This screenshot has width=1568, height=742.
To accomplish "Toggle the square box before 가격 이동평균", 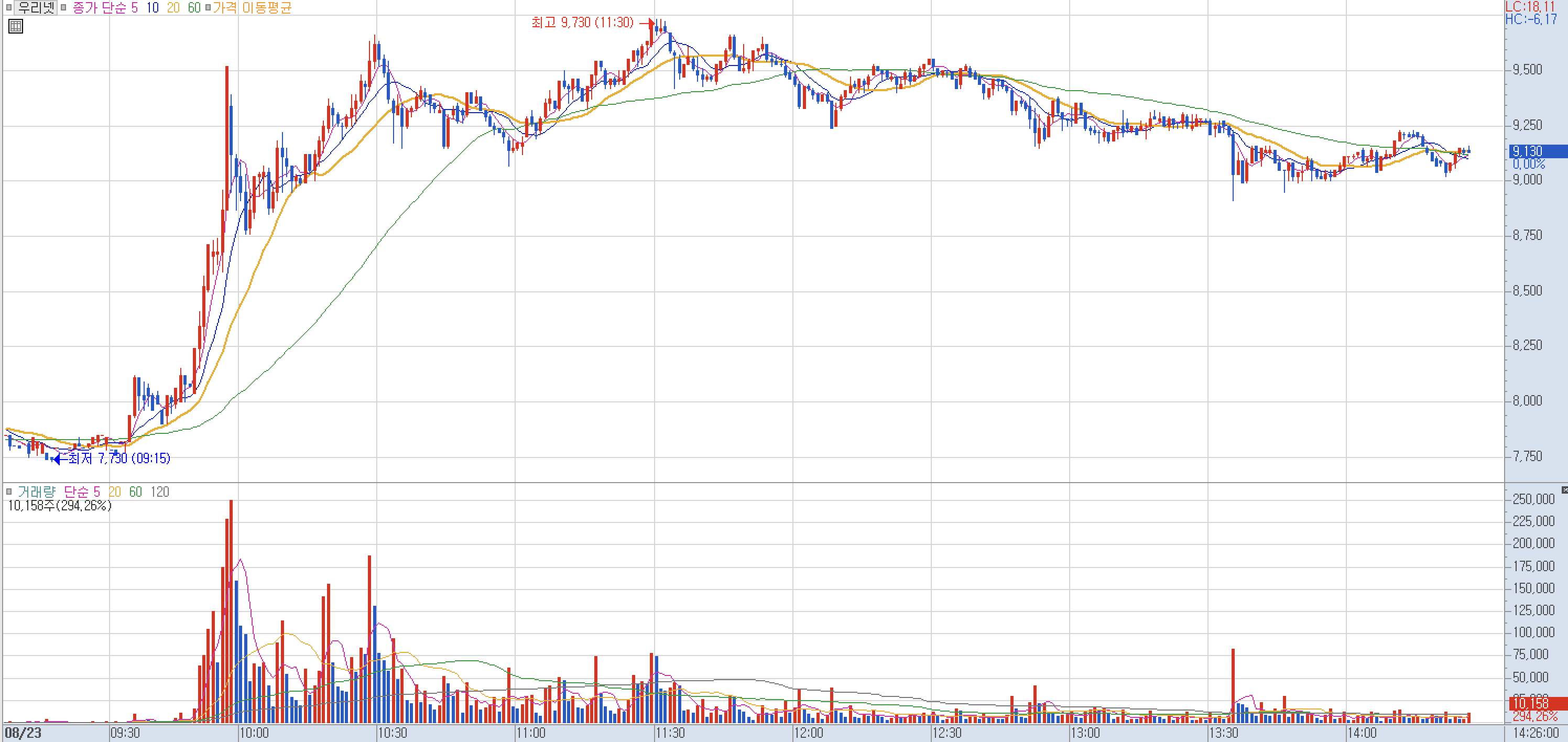I will click(x=208, y=7).
